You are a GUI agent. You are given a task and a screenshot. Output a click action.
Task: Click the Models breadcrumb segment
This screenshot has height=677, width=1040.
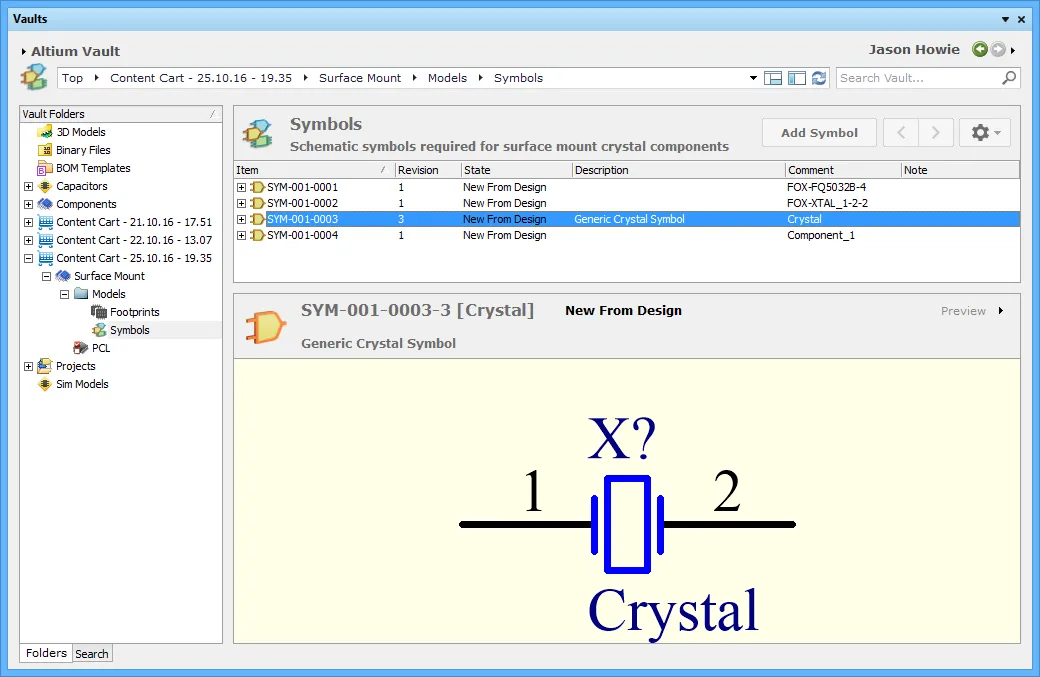pyautogui.click(x=447, y=78)
